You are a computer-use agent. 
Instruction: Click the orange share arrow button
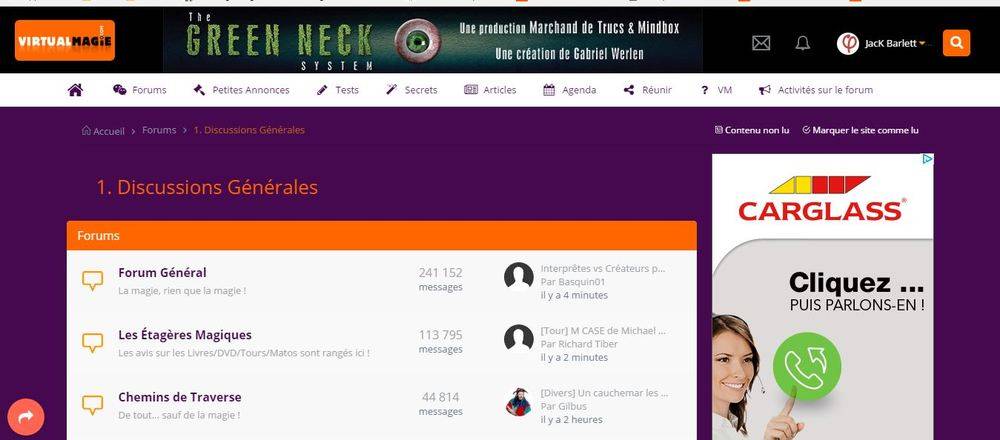click(x=26, y=417)
